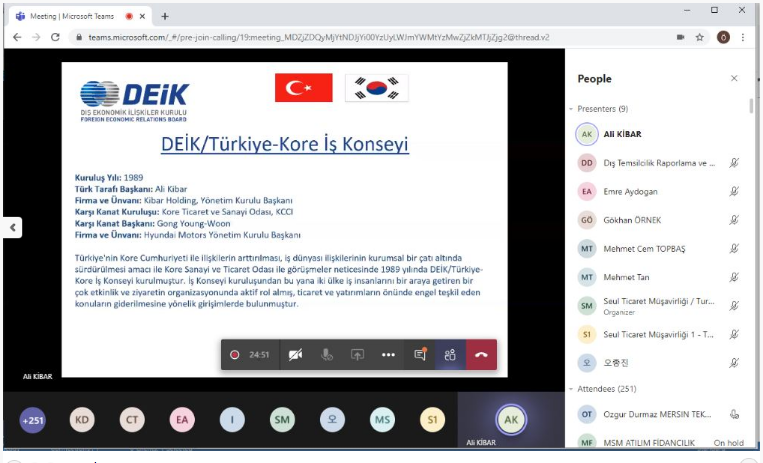Click the +251 overflow participants avatar
Screen dimensions: 763x463
pyautogui.click(x=33, y=421)
